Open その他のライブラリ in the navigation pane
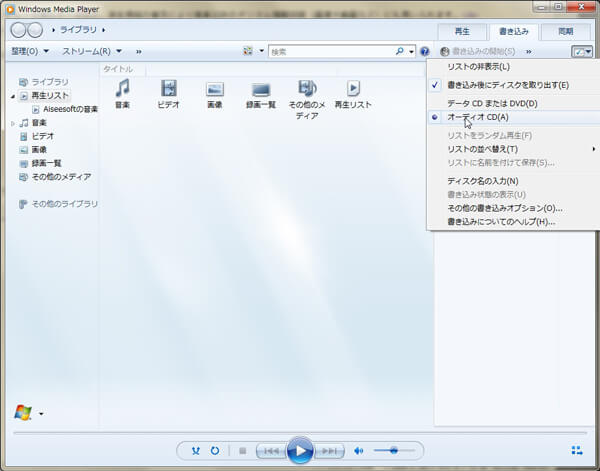The width and height of the screenshot is (600, 471). coord(64,204)
